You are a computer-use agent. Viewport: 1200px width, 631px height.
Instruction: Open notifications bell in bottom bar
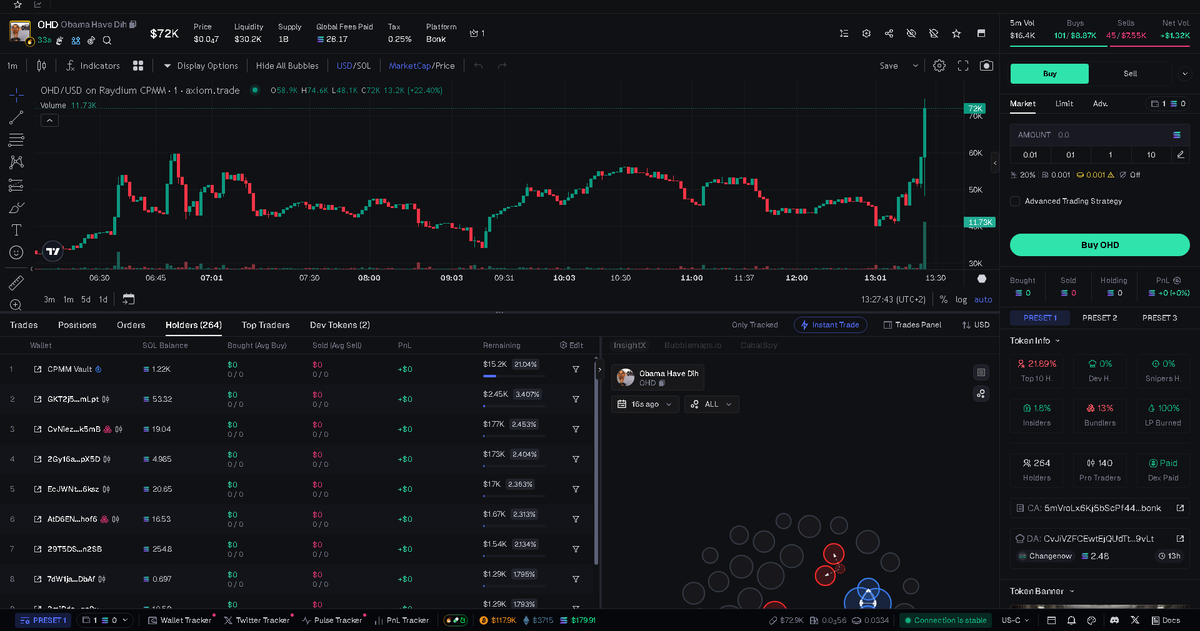[x=1072, y=620]
